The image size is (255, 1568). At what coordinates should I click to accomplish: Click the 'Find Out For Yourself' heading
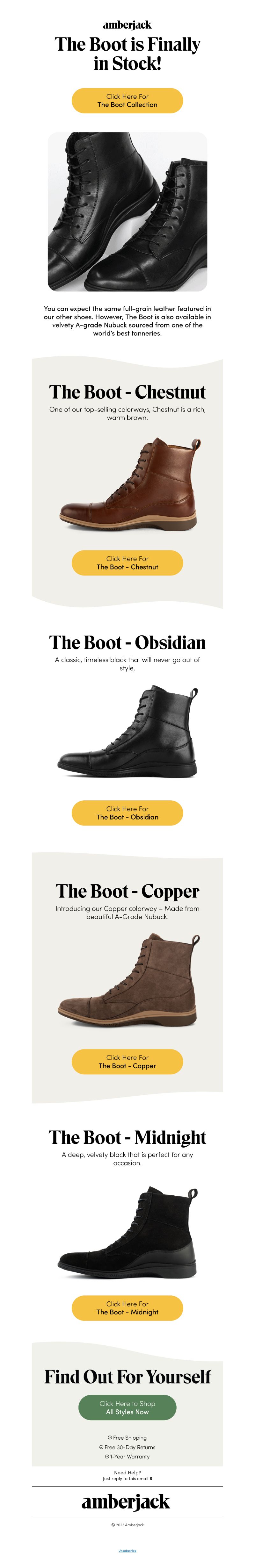127,1376
